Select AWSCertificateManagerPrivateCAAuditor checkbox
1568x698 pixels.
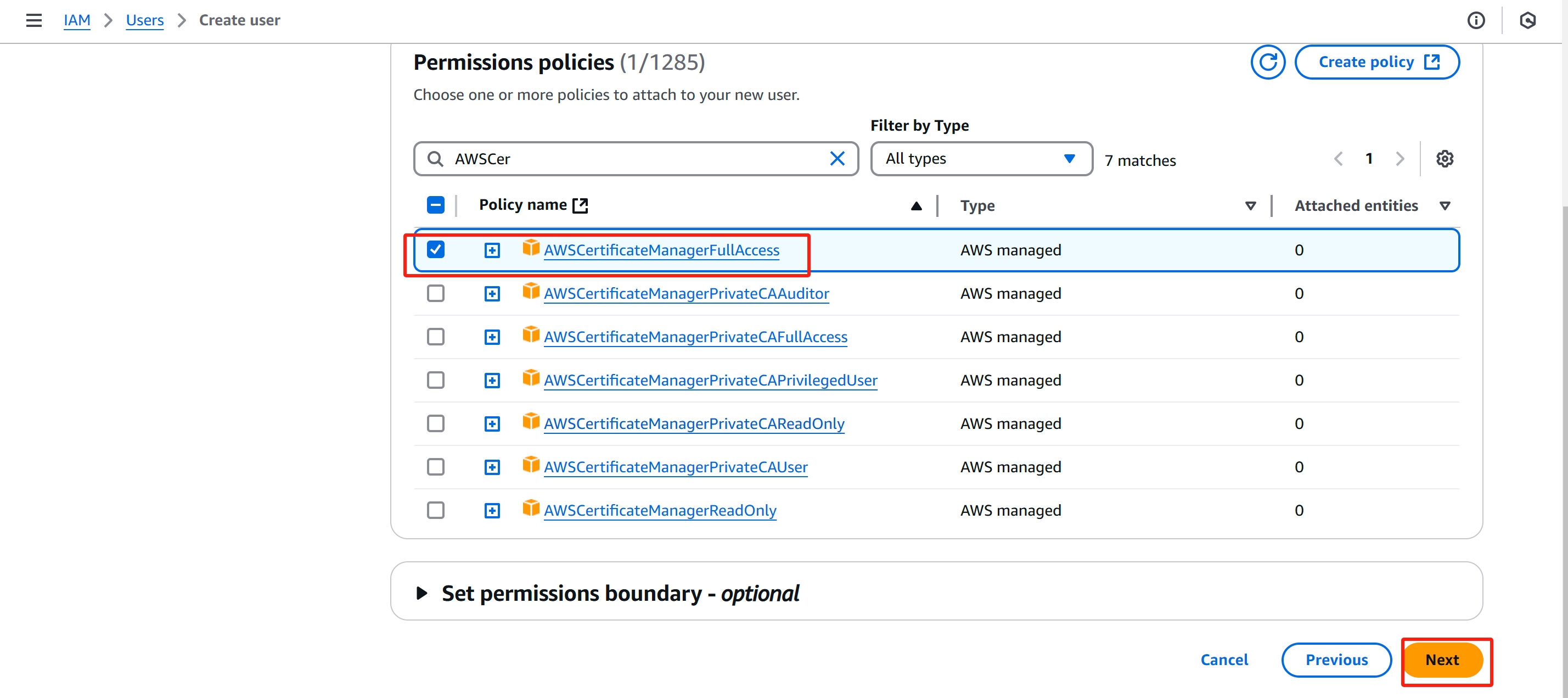point(436,293)
